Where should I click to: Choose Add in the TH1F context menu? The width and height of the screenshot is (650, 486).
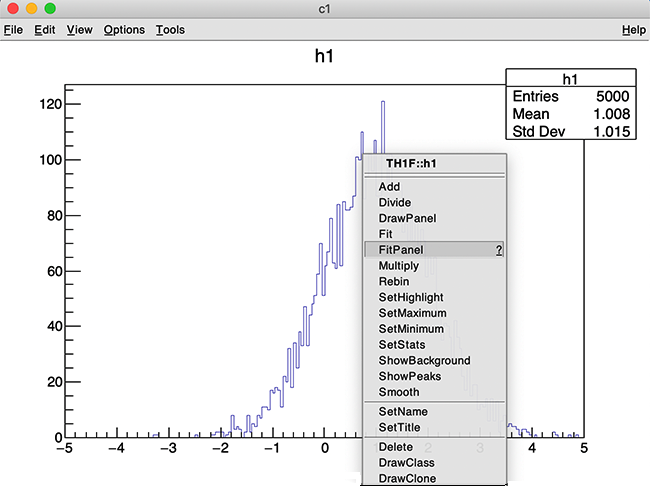pyautogui.click(x=389, y=187)
